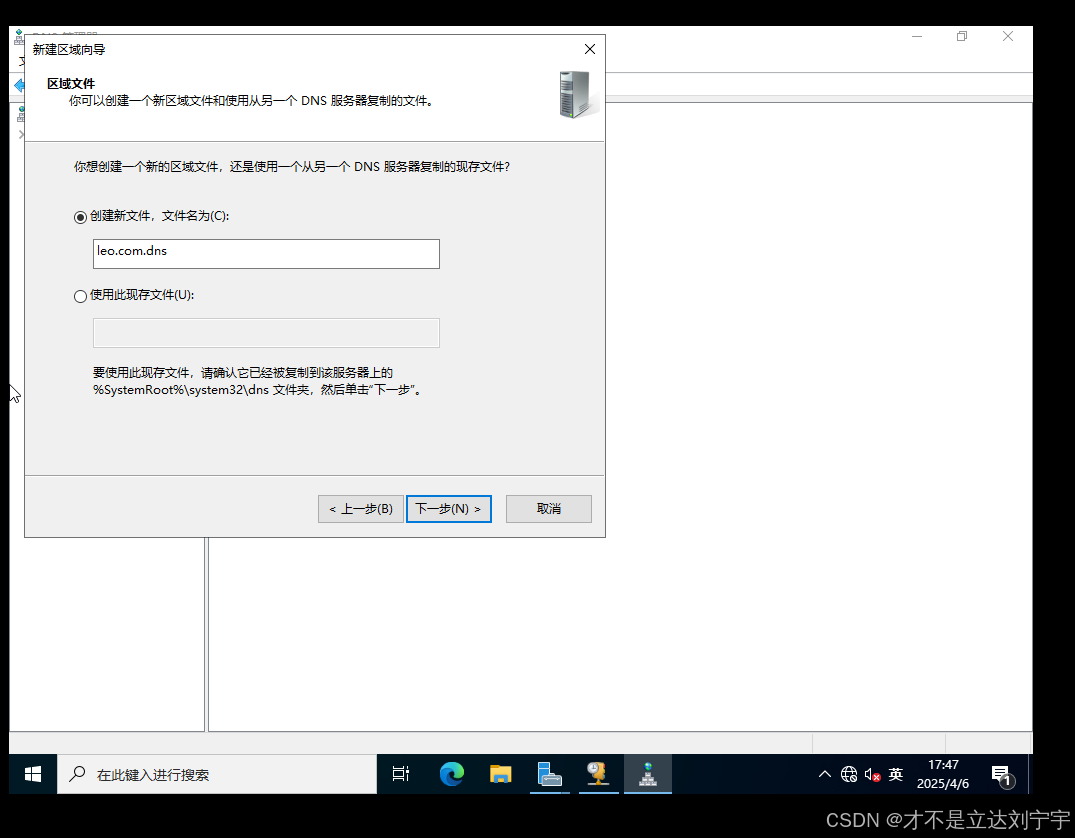This screenshot has height=838, width=1075.
Task: Click the back navigation arrow in DNS Manager
Action: (19, 86)
